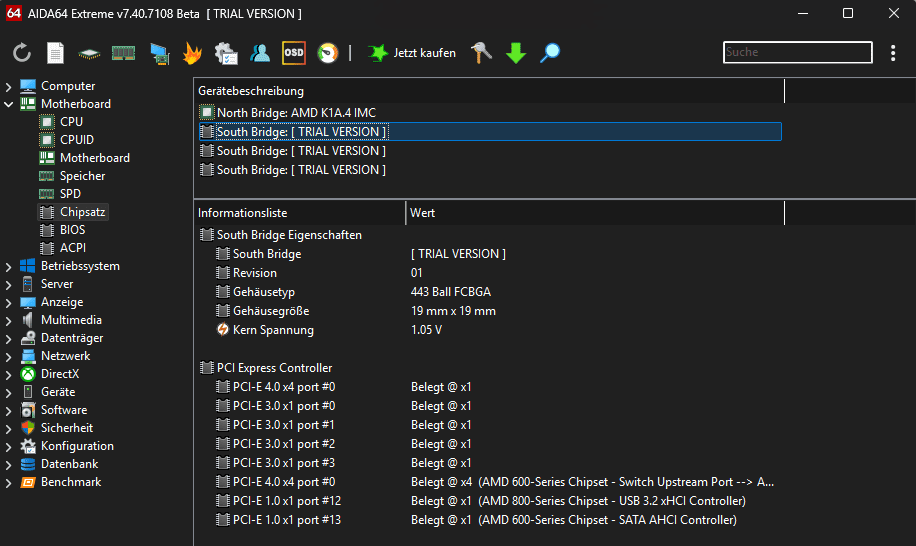Select the Motherboard sub-item

pos(95,158)
